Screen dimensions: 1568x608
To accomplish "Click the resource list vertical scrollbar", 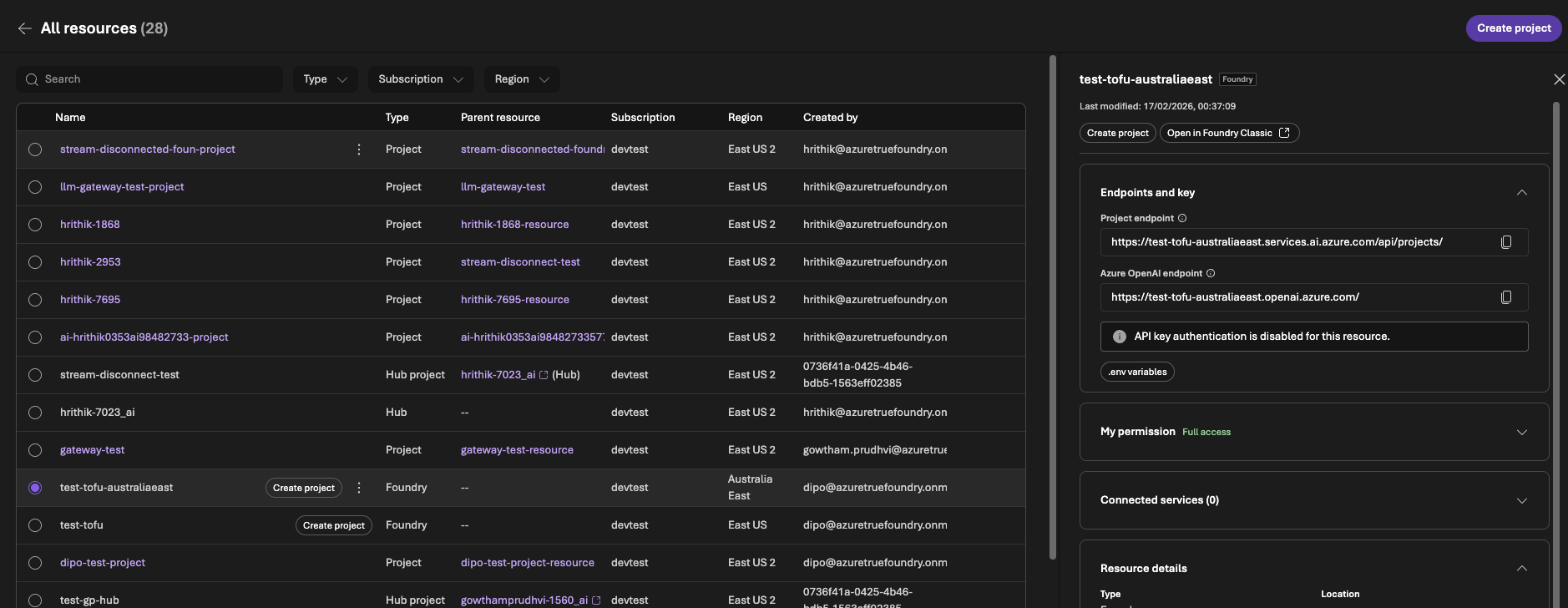I will 1053,307.
